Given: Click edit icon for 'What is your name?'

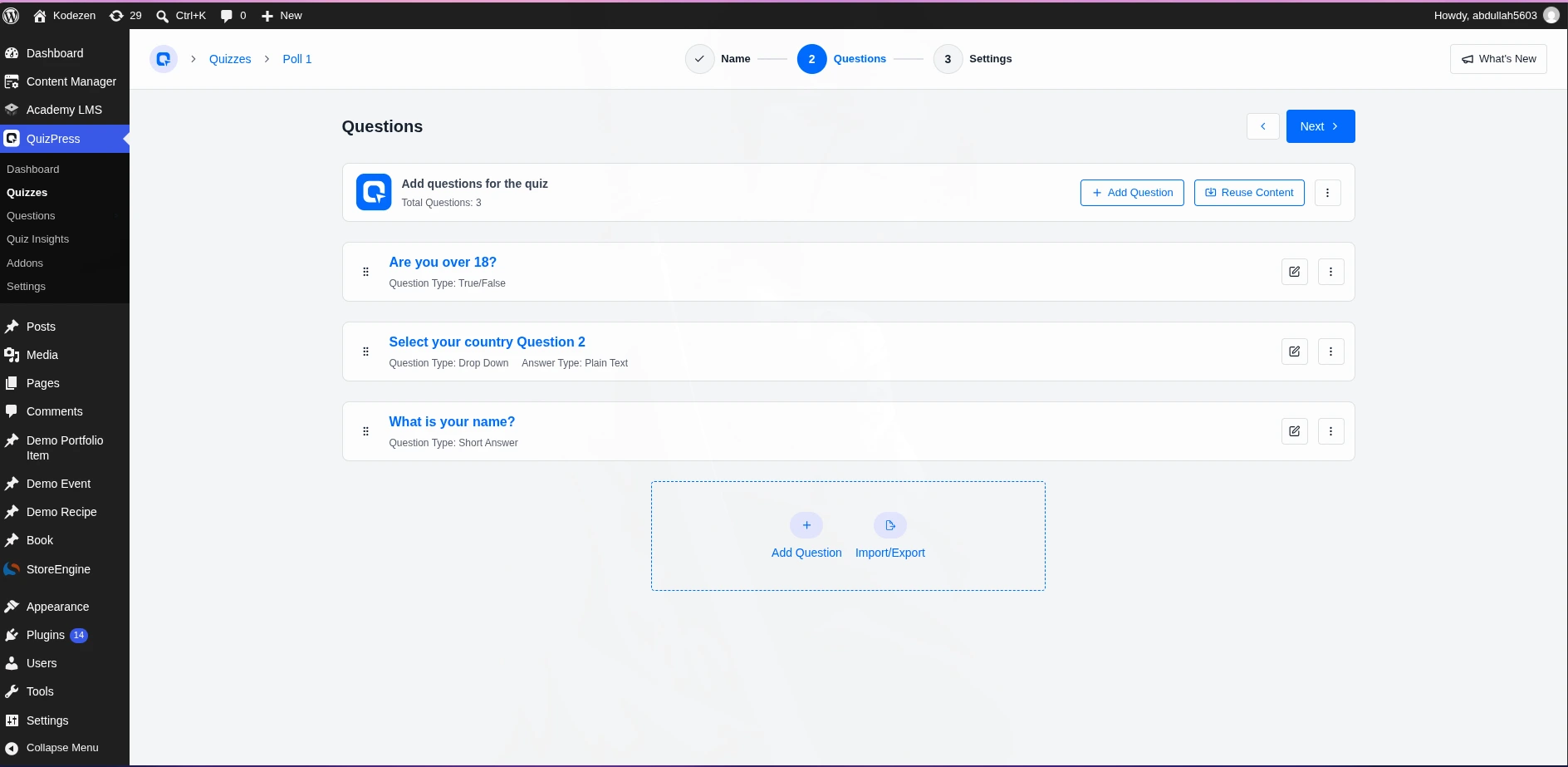Looking at the screenshot, I should (1294, 431).
